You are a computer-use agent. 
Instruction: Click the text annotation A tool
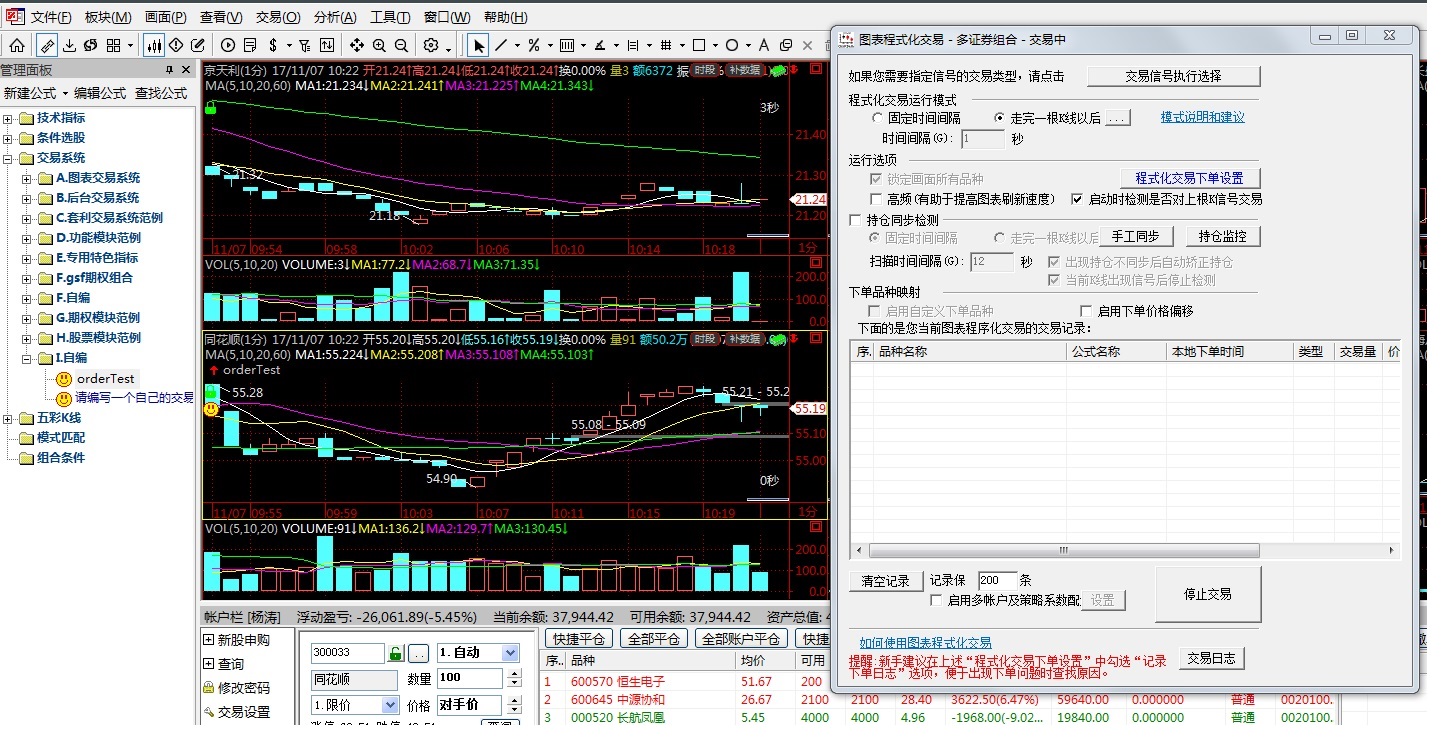763,45
